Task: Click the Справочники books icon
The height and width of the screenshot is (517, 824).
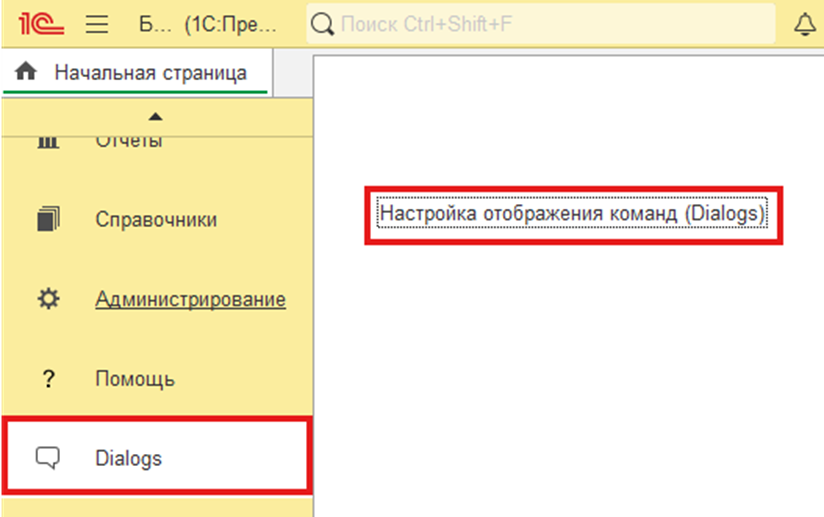Action: click(48, 219)
